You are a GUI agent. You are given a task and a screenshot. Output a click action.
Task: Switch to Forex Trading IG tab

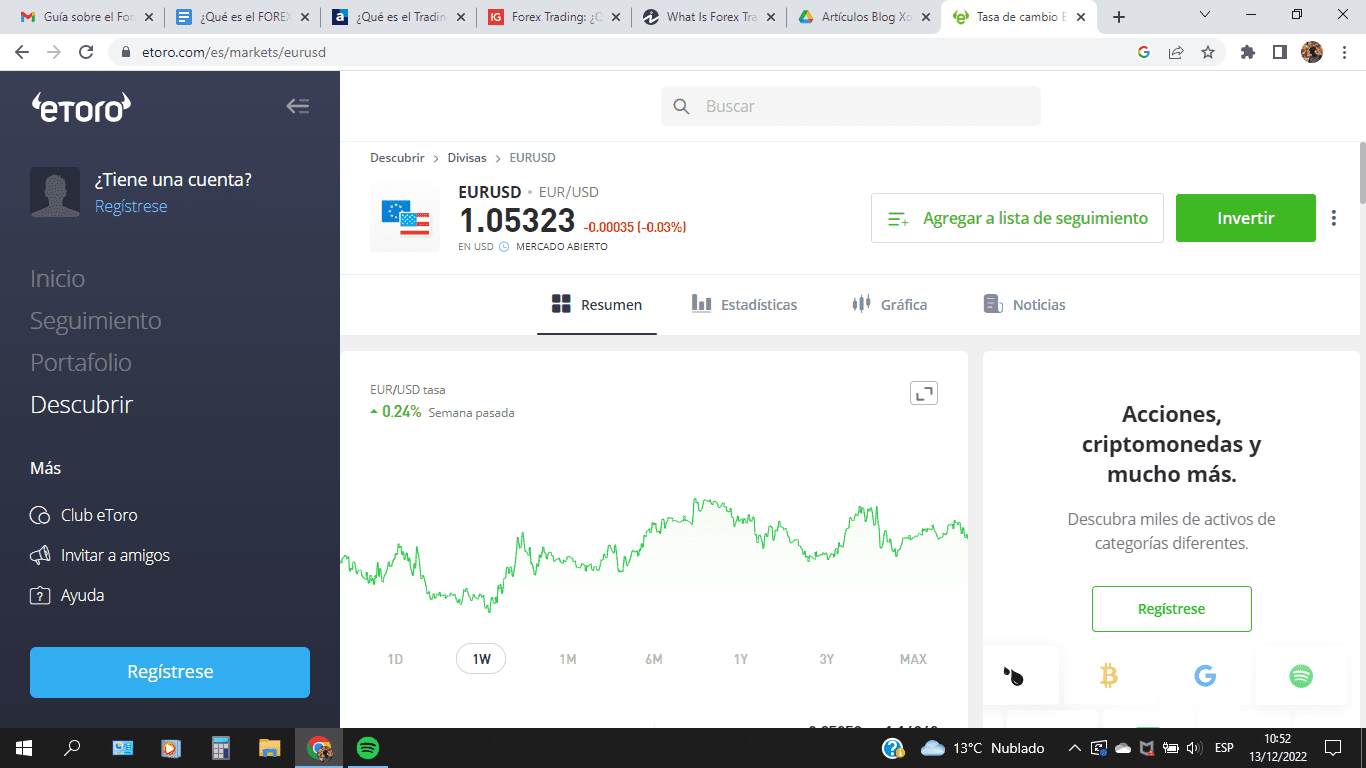coord(553,17)
